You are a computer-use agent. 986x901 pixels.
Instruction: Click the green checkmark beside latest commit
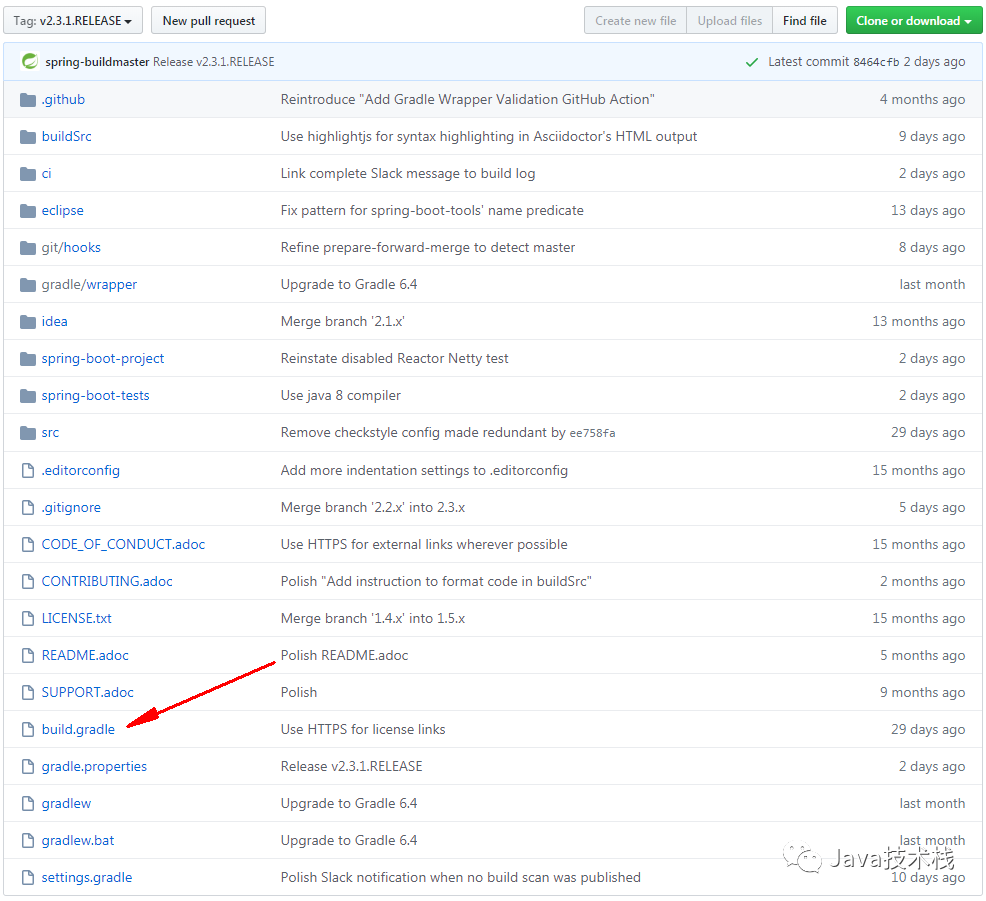(x=751, y=61)
